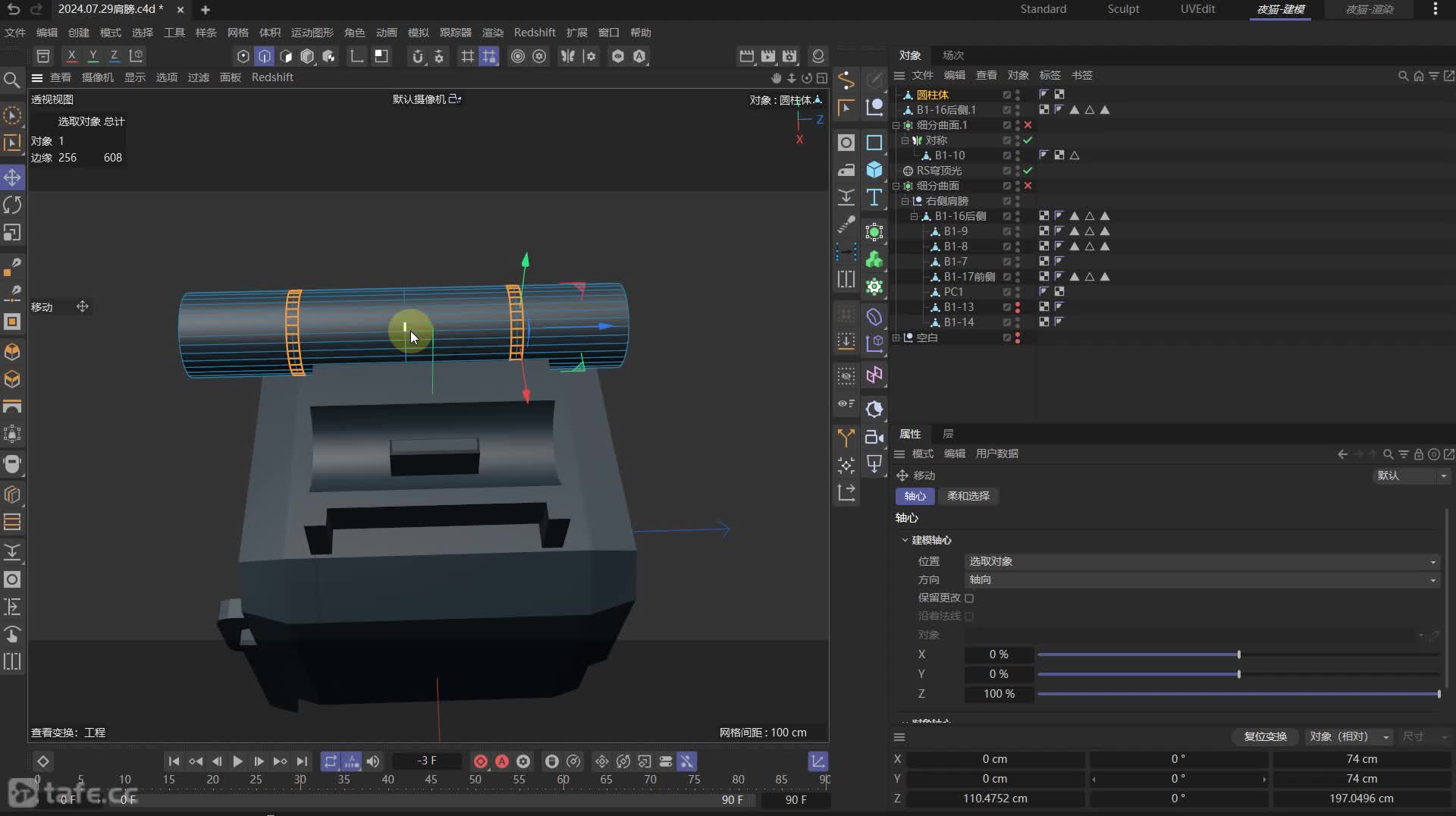
Task: Open the render settings
Action: click(x=789, y=56)
